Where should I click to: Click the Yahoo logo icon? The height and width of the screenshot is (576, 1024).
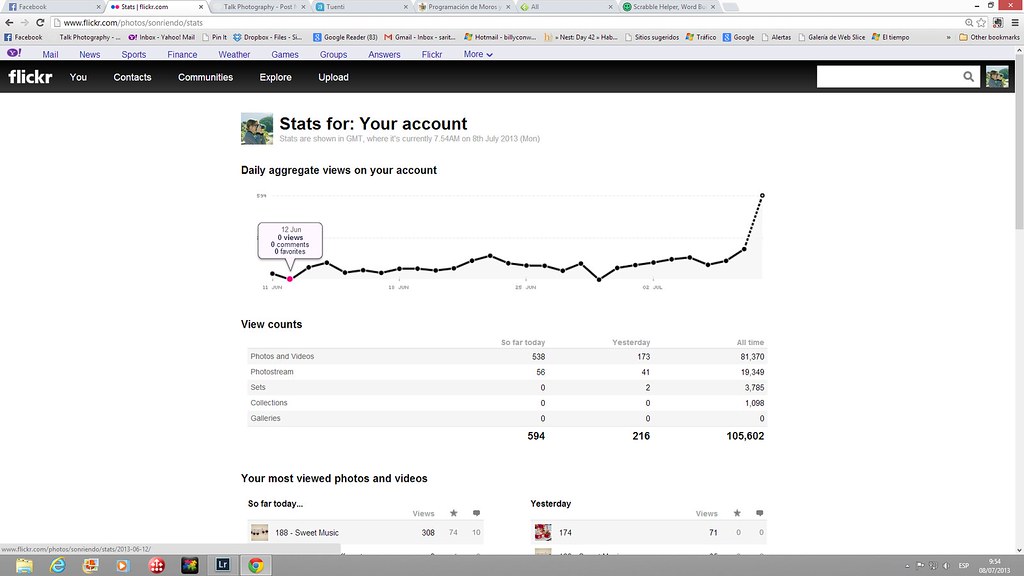point(13,54)
